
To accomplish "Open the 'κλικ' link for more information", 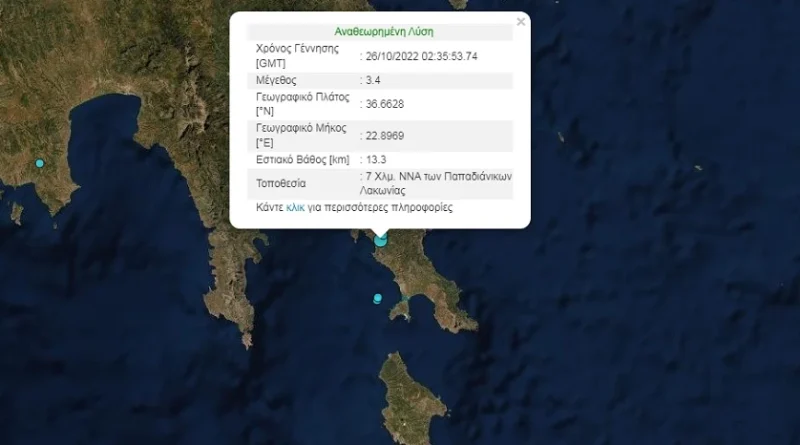I will 295,208.
